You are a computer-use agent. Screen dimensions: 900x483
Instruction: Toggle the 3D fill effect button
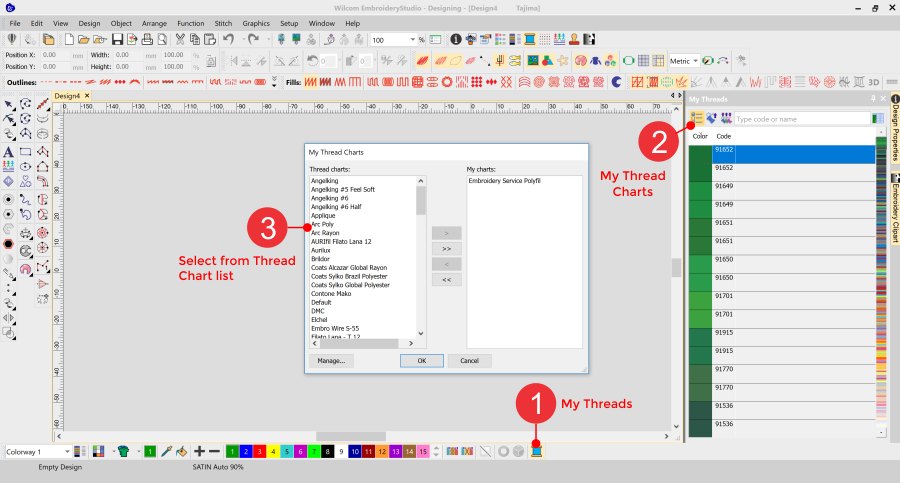point(873,82)
